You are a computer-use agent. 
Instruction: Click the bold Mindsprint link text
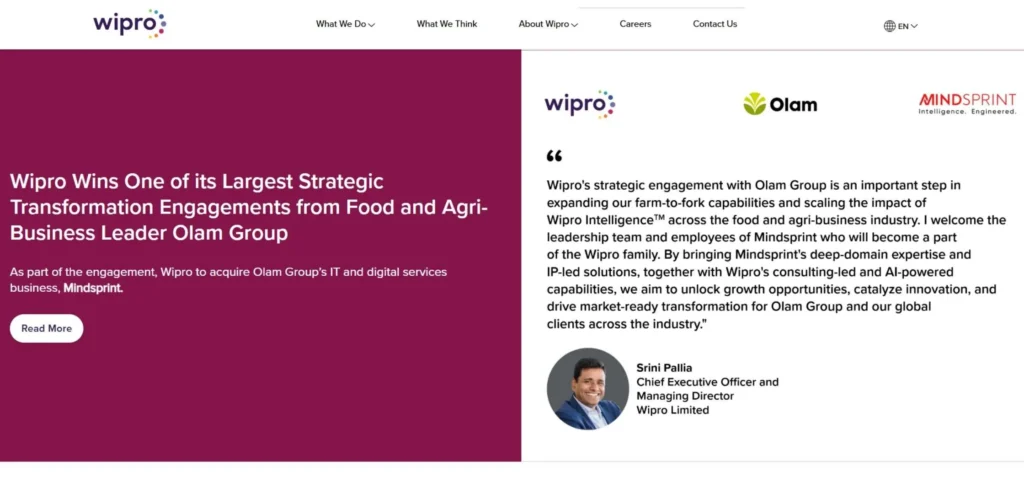[93, 288]
